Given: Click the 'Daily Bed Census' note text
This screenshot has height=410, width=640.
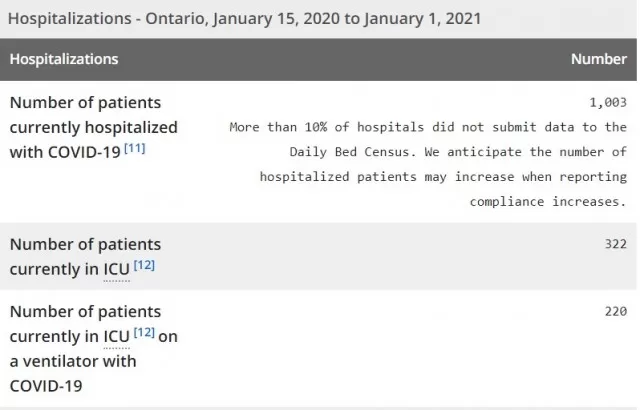Looking at the screenshot, I should click(x=349, y=152).
